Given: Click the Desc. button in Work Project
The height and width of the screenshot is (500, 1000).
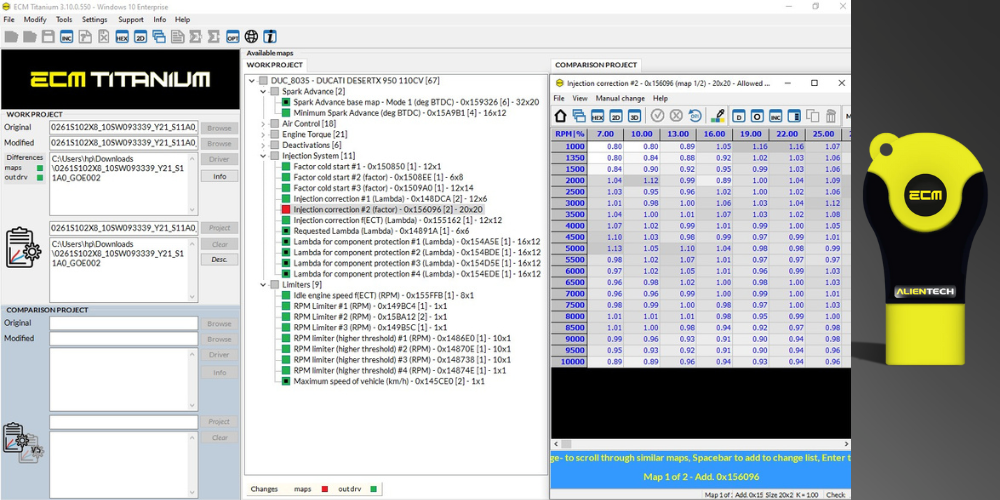Looking at the screenshot, I should [x=219, y=260].
